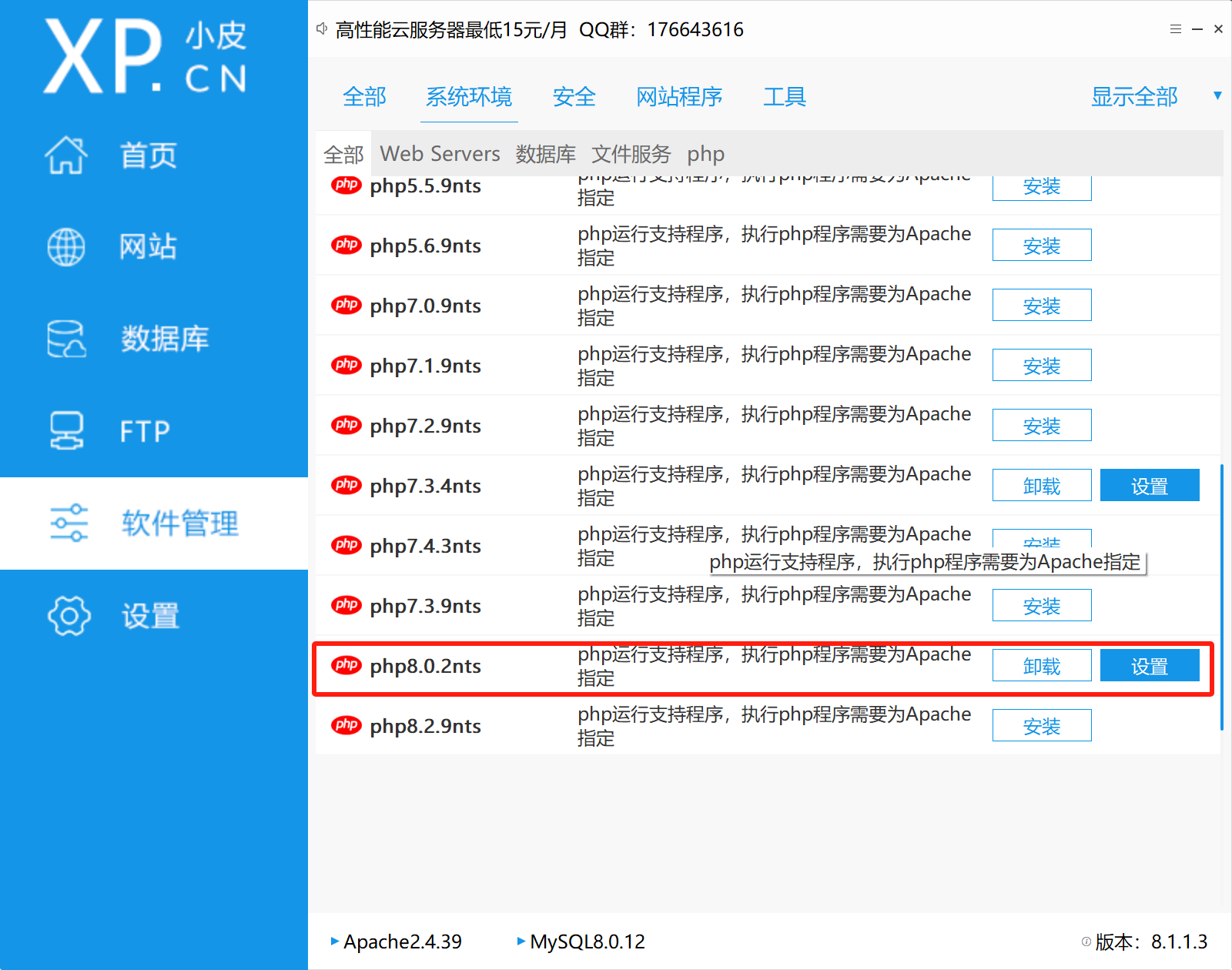Uninstall php7.3.4nts with 卸载 button
This screenshot has width=1232, height=970.
pyautogui.click(x=1042, y=485)
